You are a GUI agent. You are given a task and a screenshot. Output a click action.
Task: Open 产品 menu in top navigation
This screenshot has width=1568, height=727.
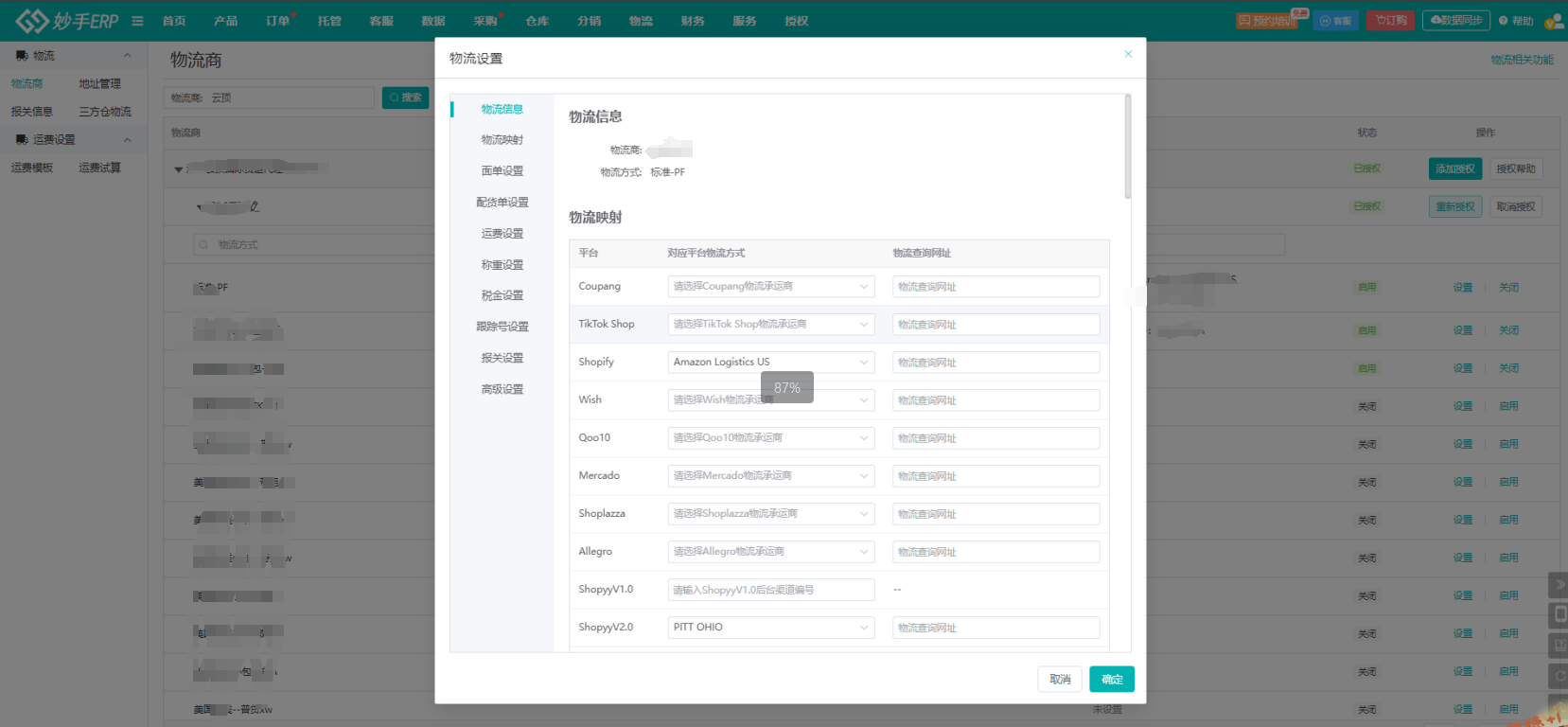(x=225, y=21)
